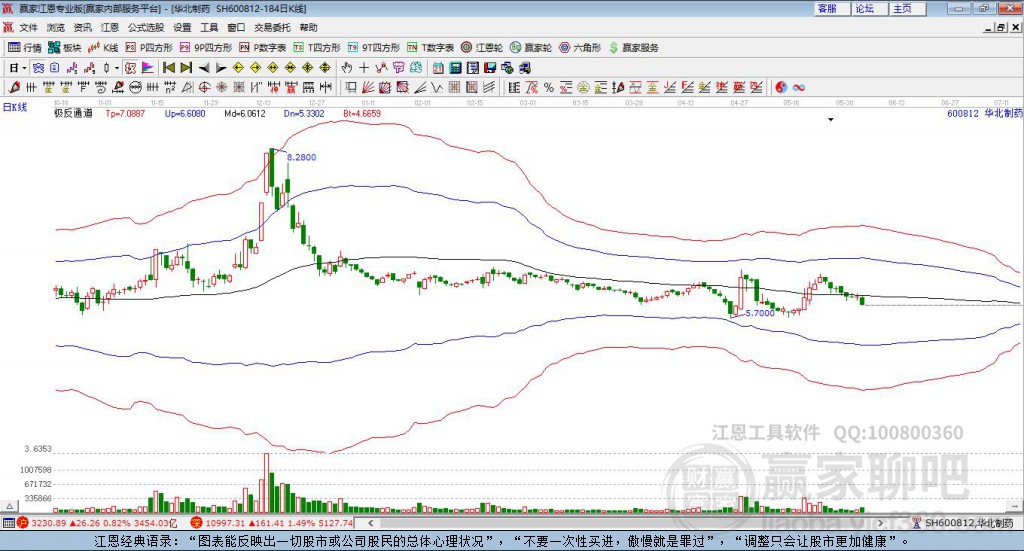Open the T四方形 tool
The height and width of the screenshot is (551, 1024).
pos(317,48)
